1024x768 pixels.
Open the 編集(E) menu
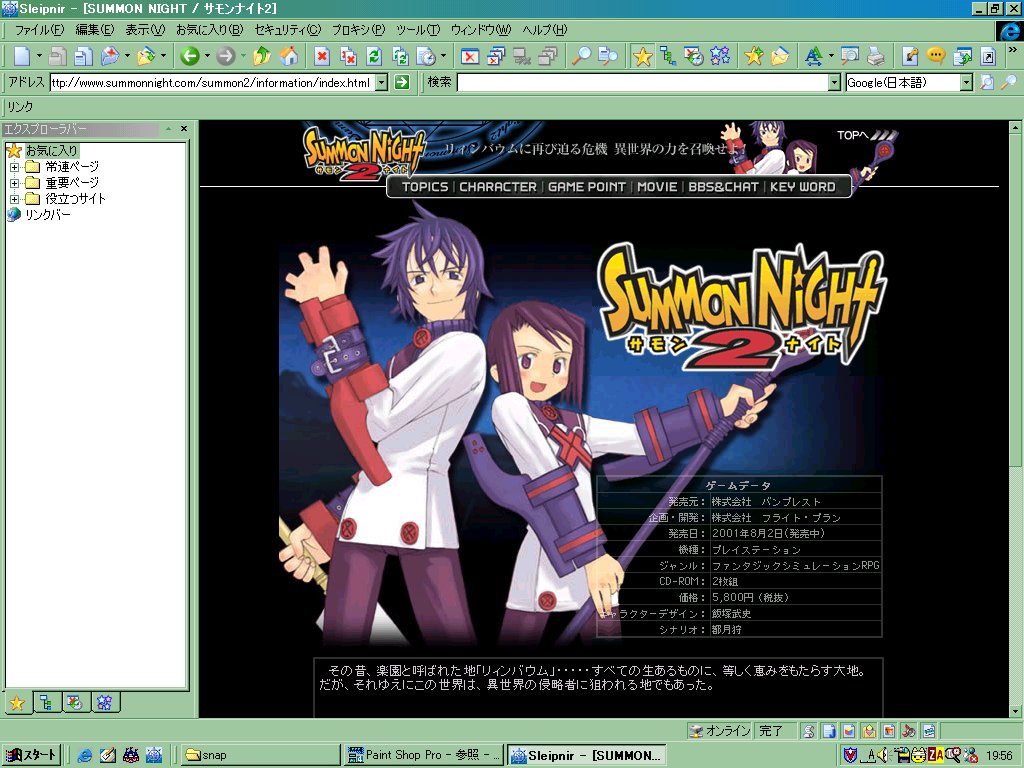(x=95, y=29)
